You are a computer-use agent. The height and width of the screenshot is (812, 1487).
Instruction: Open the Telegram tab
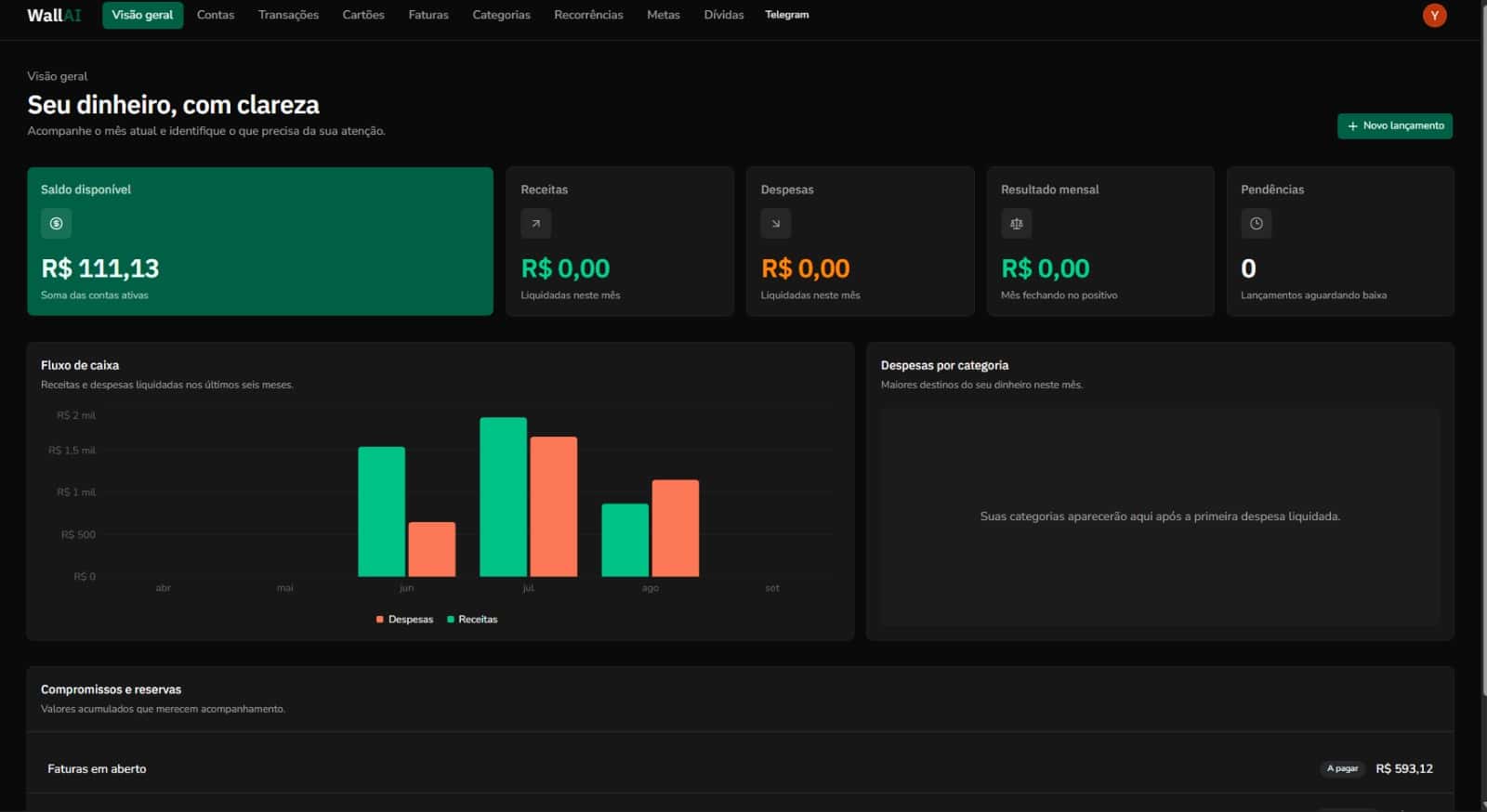pyautogui.click(x=787, y=15)
